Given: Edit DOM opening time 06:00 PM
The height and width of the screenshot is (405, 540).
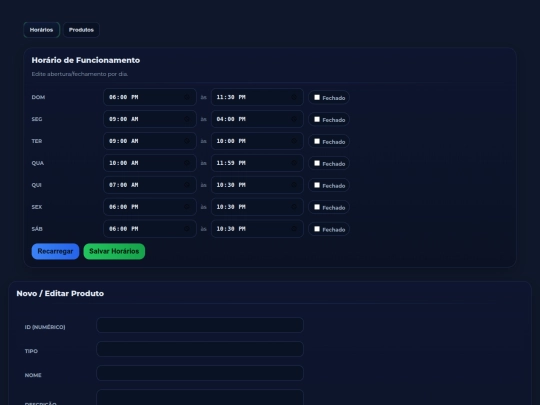Looking at the screenshot, I should (150, 97).
